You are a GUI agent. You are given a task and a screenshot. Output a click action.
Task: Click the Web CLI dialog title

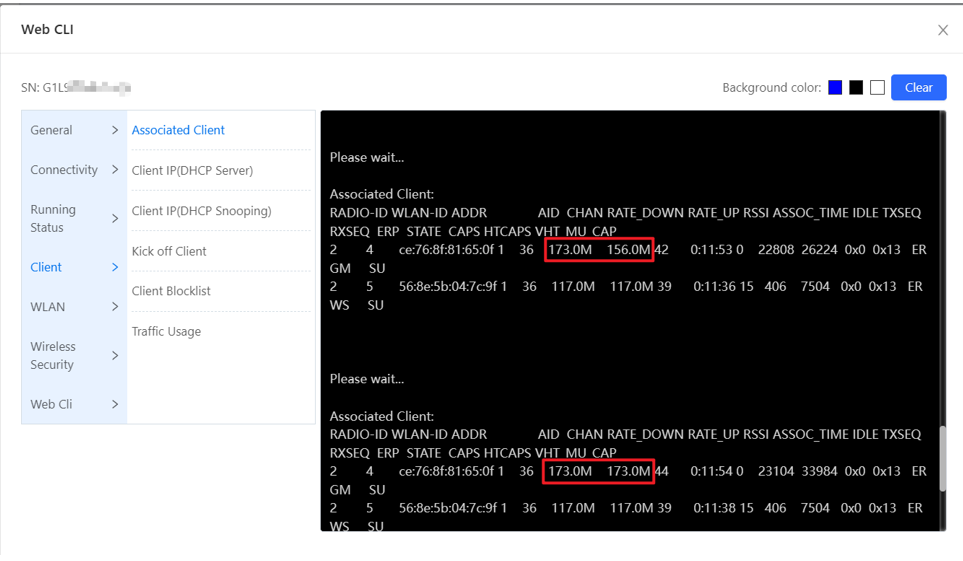click(47, 29)
